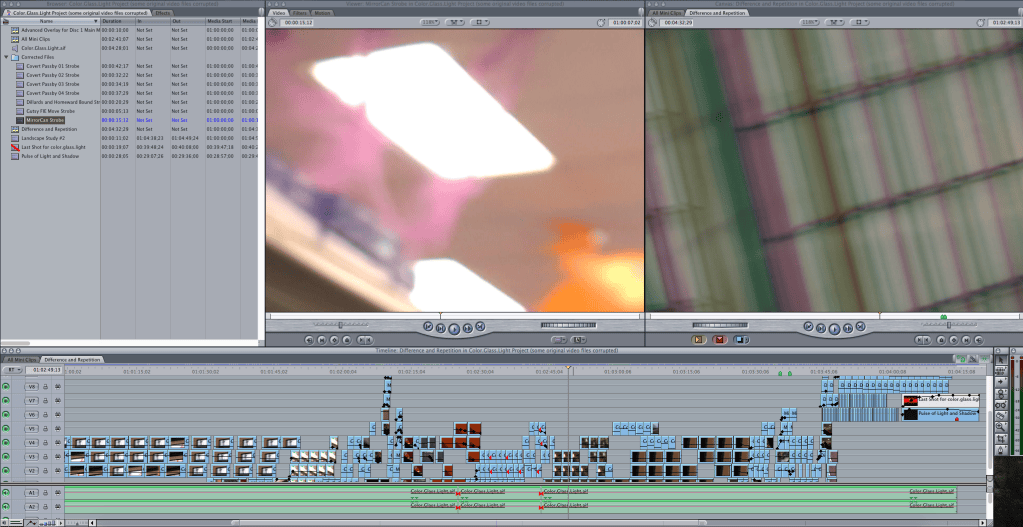The image size is (1023, 527).
Task: Toggle V8 track visibility
Action: pos(6,386)
